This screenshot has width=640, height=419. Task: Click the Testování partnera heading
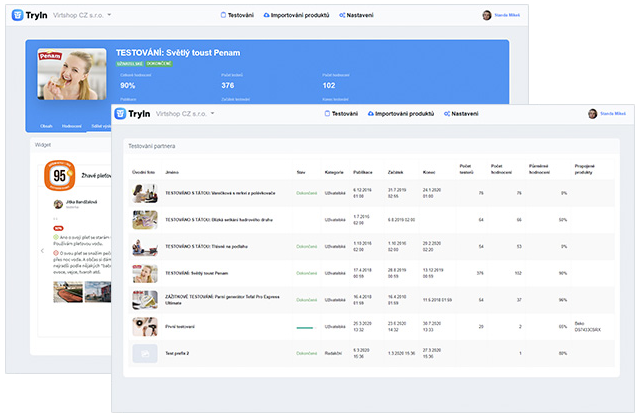click(x=152, y=146)
